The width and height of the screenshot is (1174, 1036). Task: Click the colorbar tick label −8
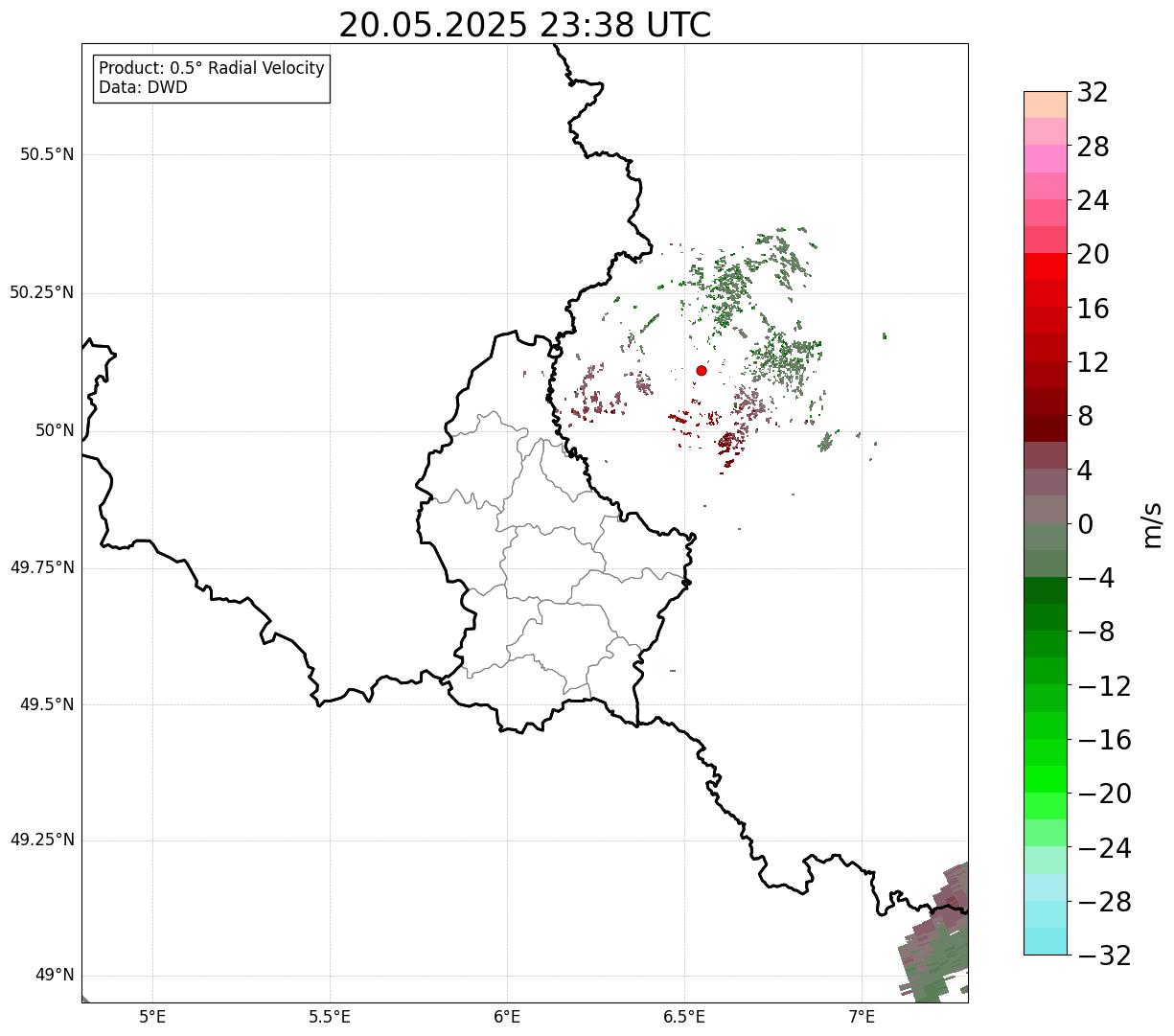click(1095, 633)
